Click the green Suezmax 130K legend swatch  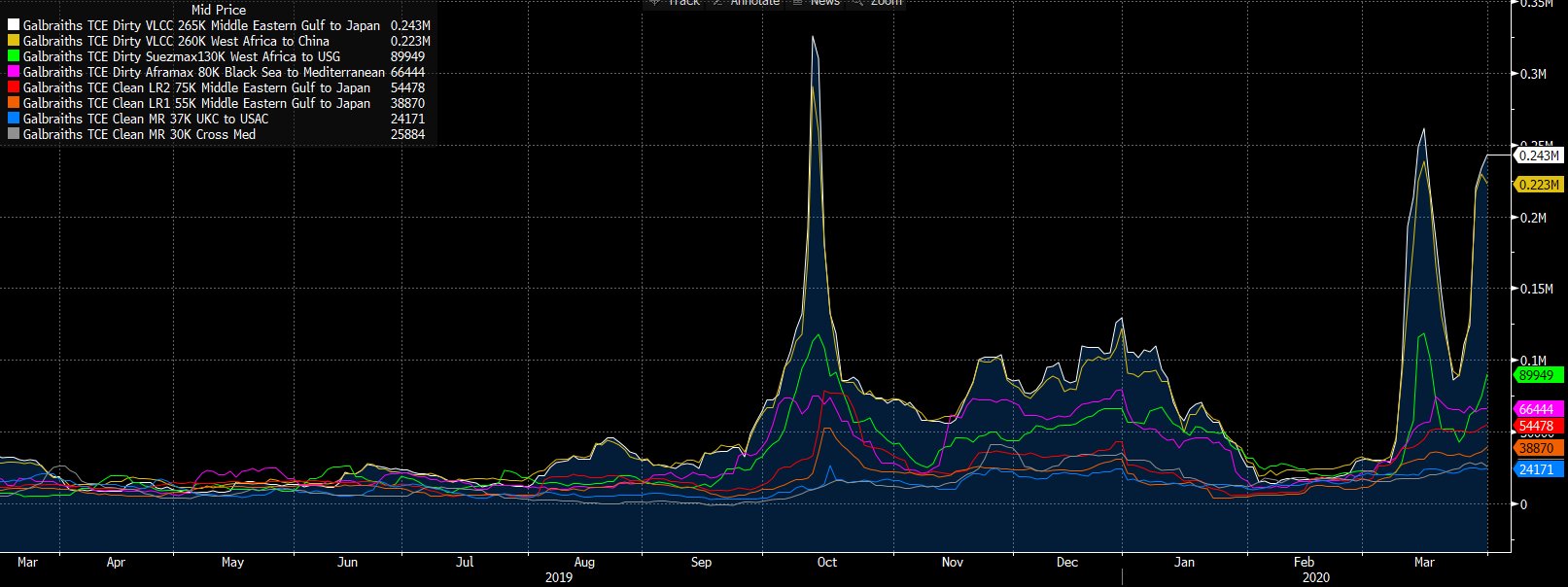(x=14, y=57)
